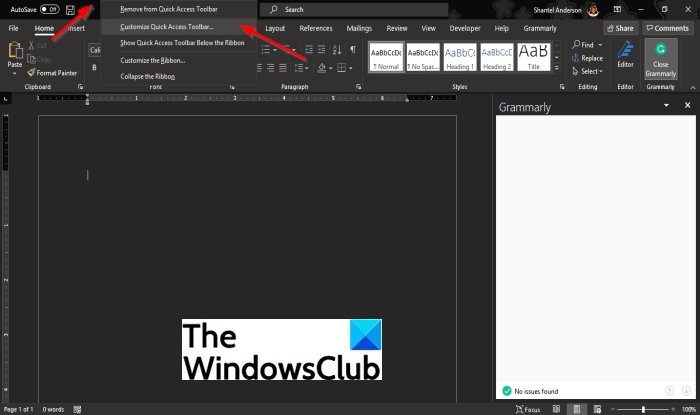Click the Shading paint bucket icon
The height and width of the screenshot is (415, 700).
click(x=322, y=68)
